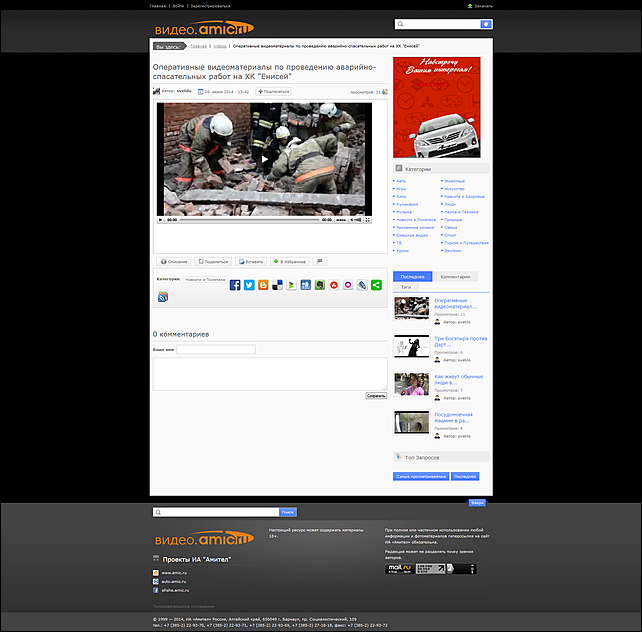642x632 pixels.
Task: Mute the video player's volume
Action: [x=354, y=219]
